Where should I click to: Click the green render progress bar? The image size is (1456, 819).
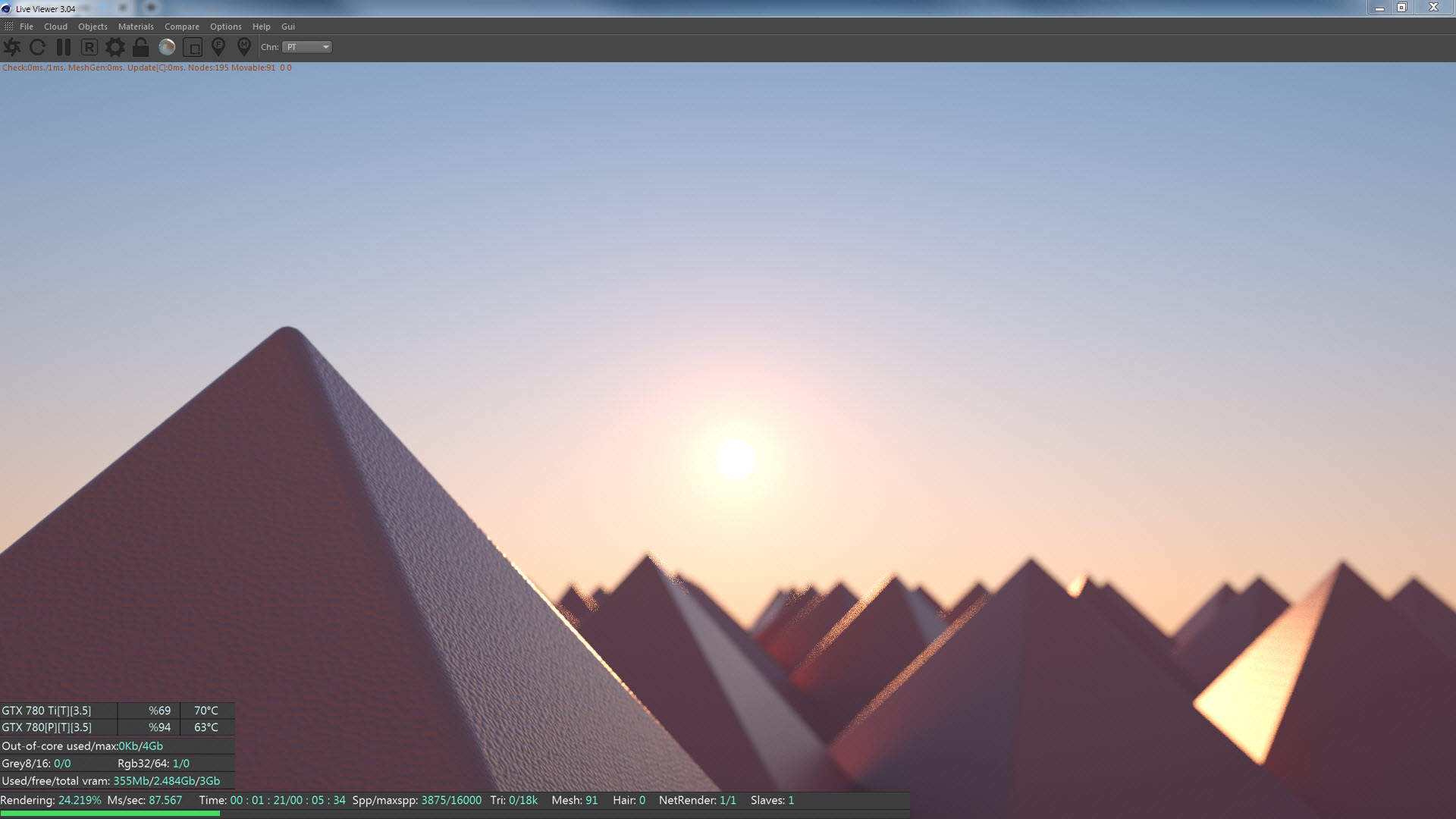point(110,813)
